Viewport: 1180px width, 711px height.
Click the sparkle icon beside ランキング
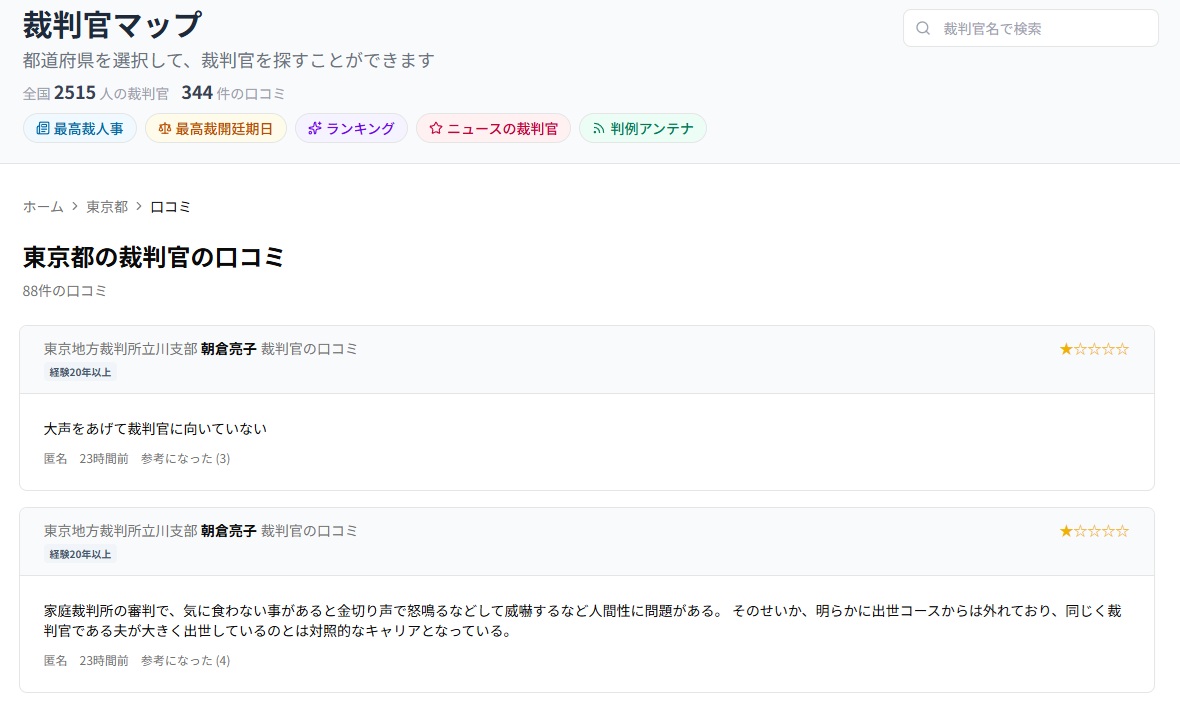click(314, 129)
